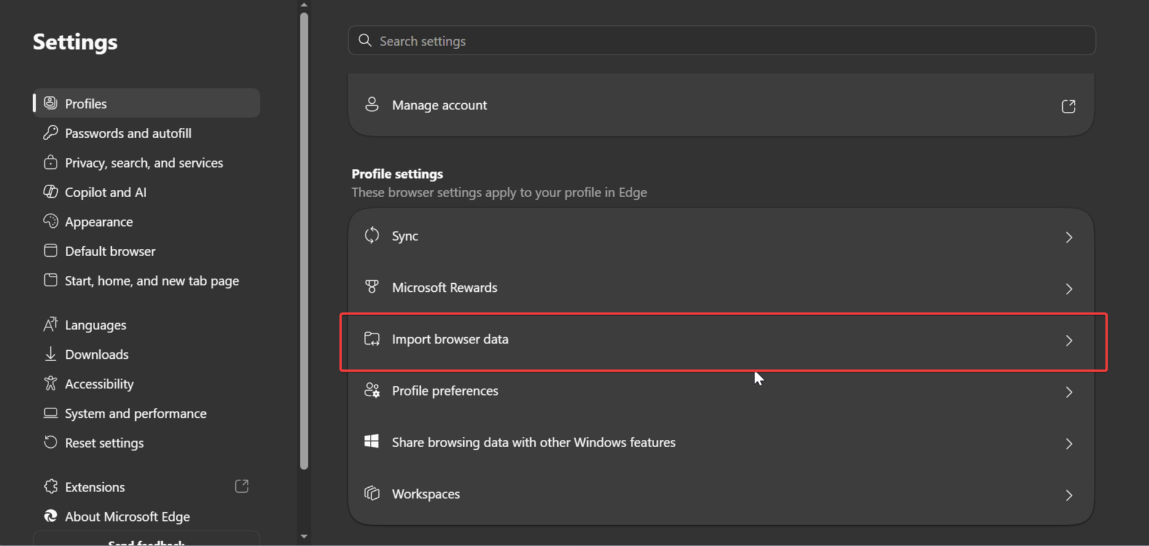Click the magnifier icon in Search settings
This screenshot has width=1149, height=546.
pos(365,40)
